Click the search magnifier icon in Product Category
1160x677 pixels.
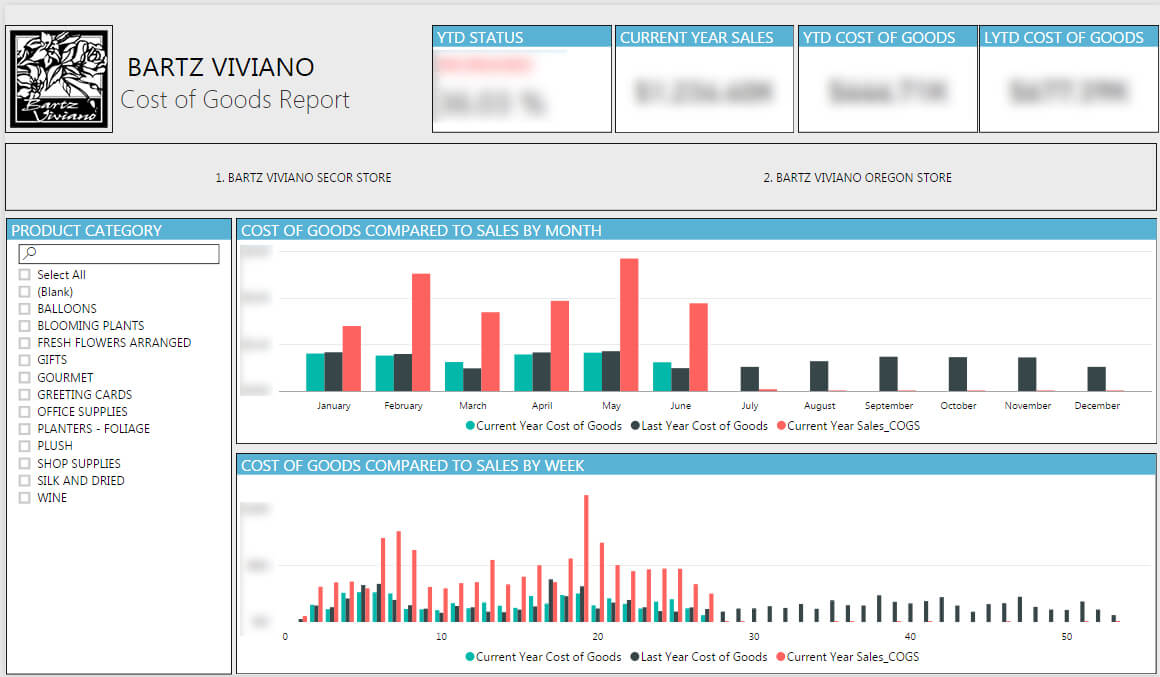(x=30, y=253)
